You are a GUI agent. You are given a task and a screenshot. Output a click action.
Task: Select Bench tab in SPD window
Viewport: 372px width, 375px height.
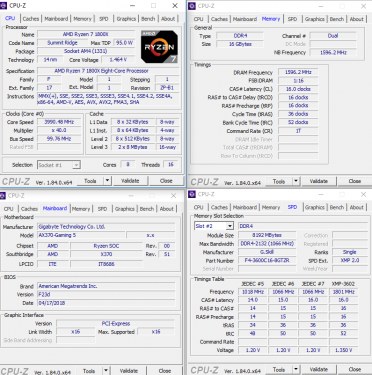click(x=337, y=207)
